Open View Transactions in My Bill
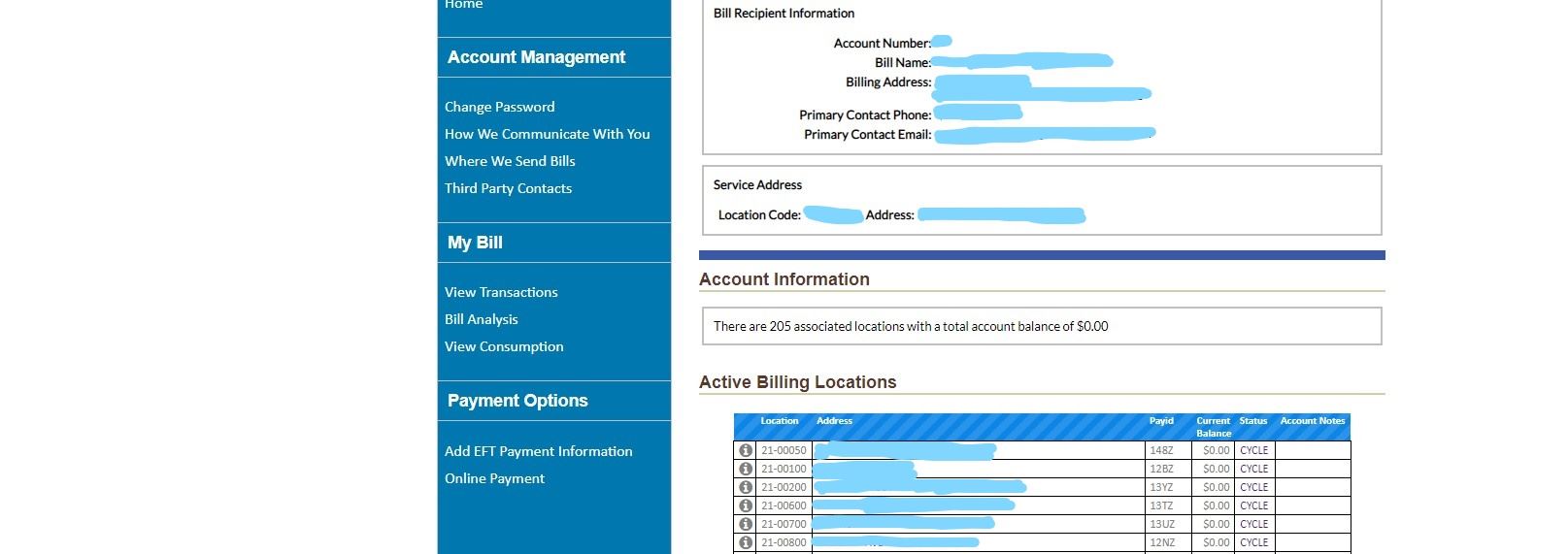This screenshot has width=1568, height=554. tap(501, 292)
